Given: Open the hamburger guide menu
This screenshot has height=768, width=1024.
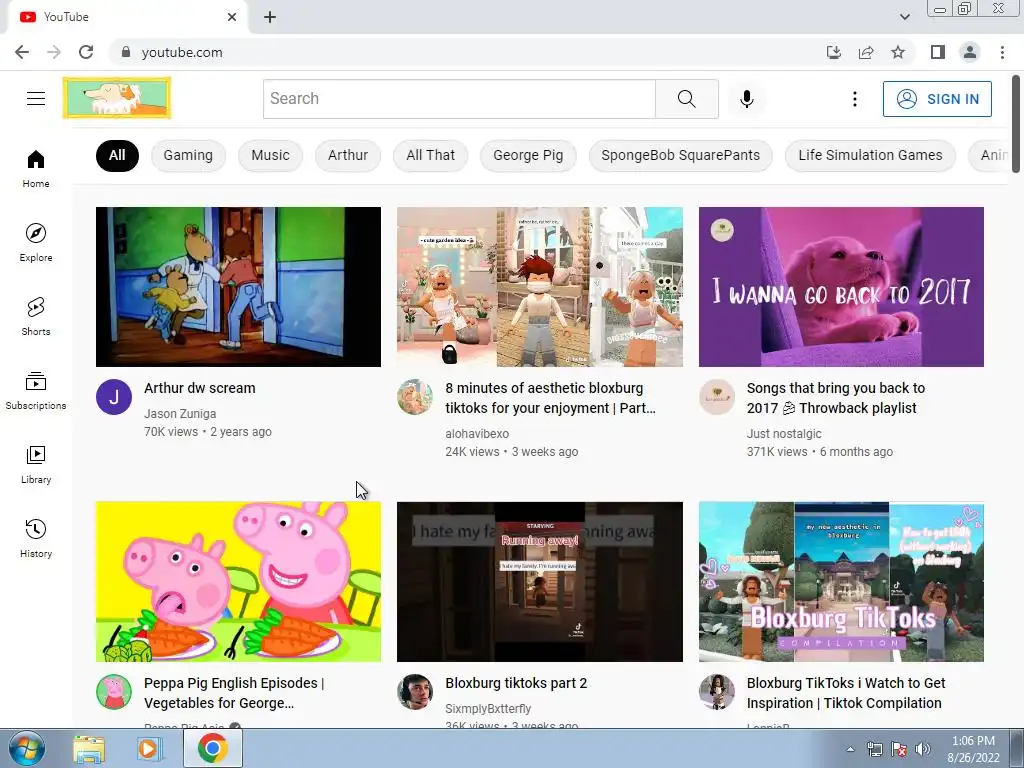Looking at the screenshot, I should pos(36,99).
